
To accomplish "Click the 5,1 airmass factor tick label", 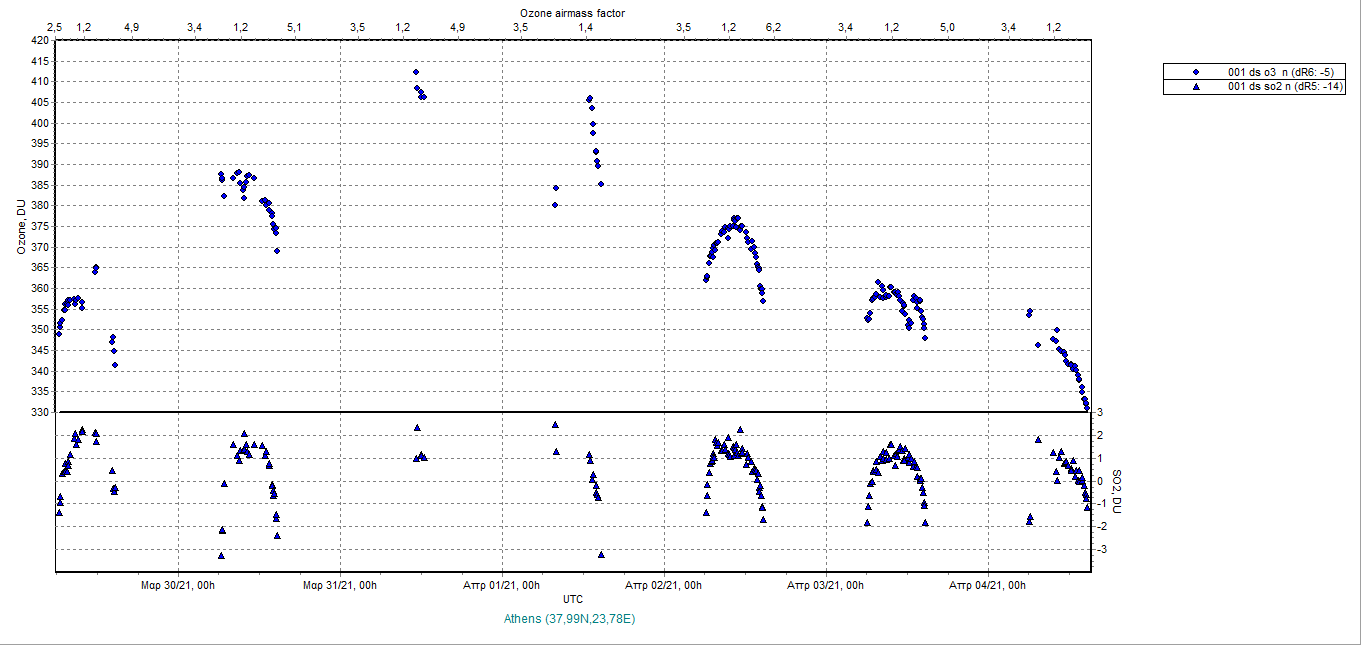I will click(x=294, y=27).
